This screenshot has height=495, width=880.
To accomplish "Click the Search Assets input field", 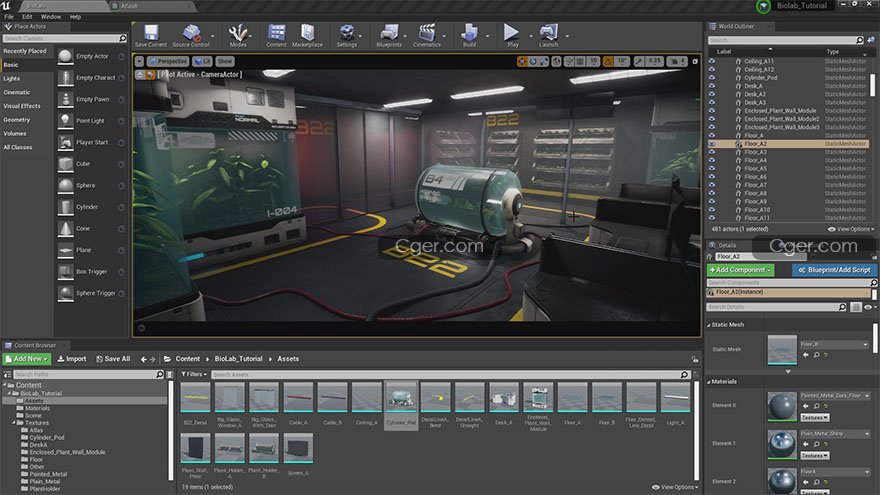I will (x=450, y=374).
